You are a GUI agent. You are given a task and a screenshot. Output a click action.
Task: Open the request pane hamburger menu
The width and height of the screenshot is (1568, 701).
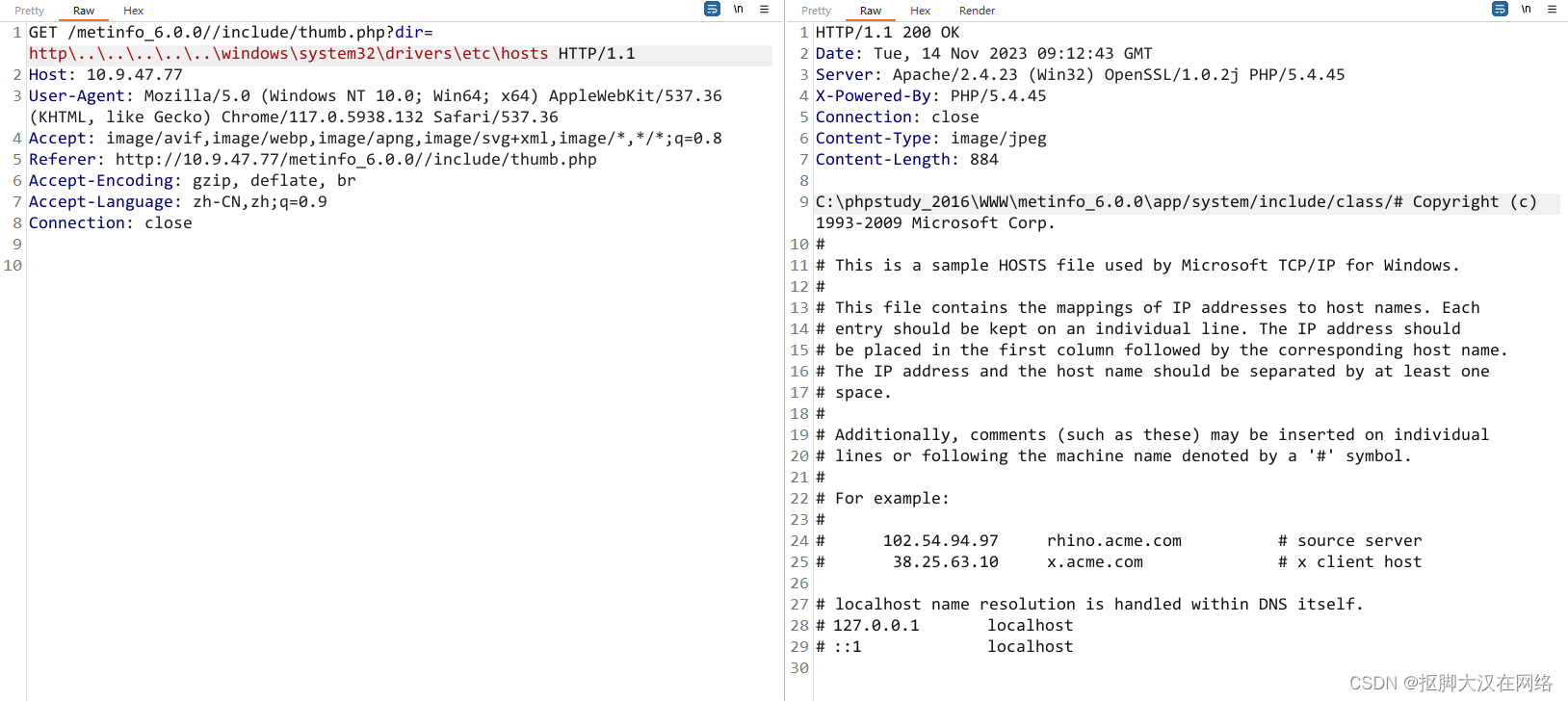(765, 10)
